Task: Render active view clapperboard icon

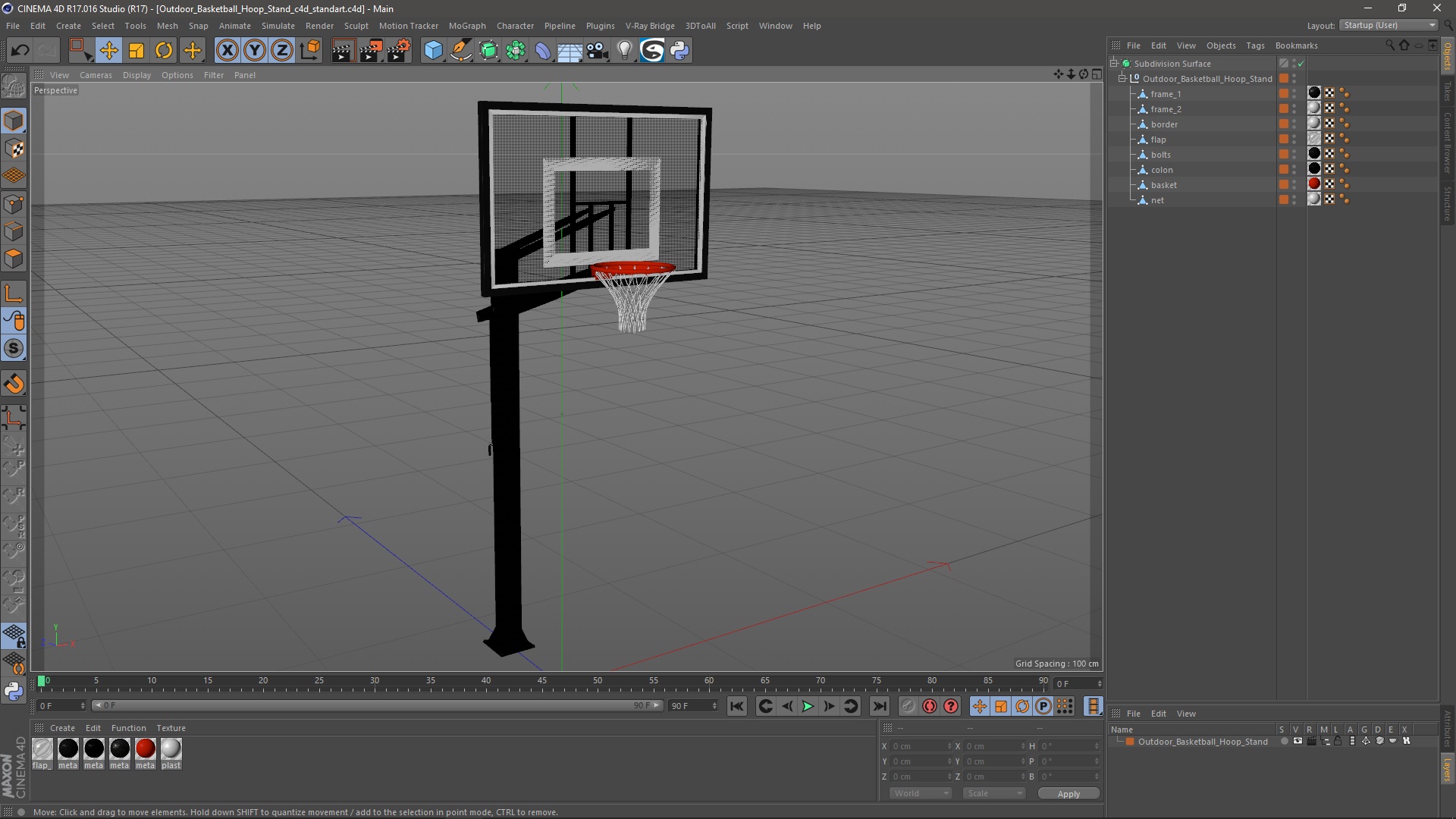Action: tap(343, 51)
